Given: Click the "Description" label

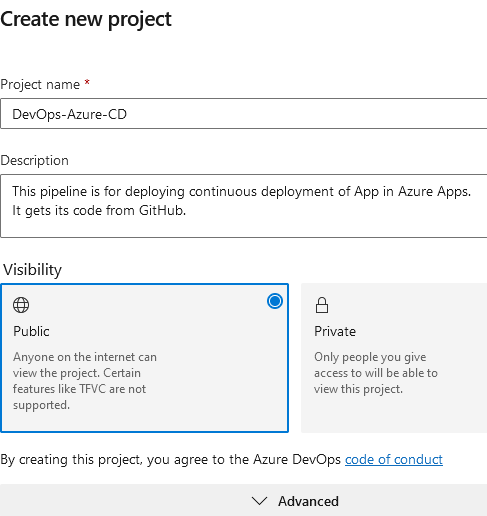Looking at the screenshot, I should (x=34, y=160).
